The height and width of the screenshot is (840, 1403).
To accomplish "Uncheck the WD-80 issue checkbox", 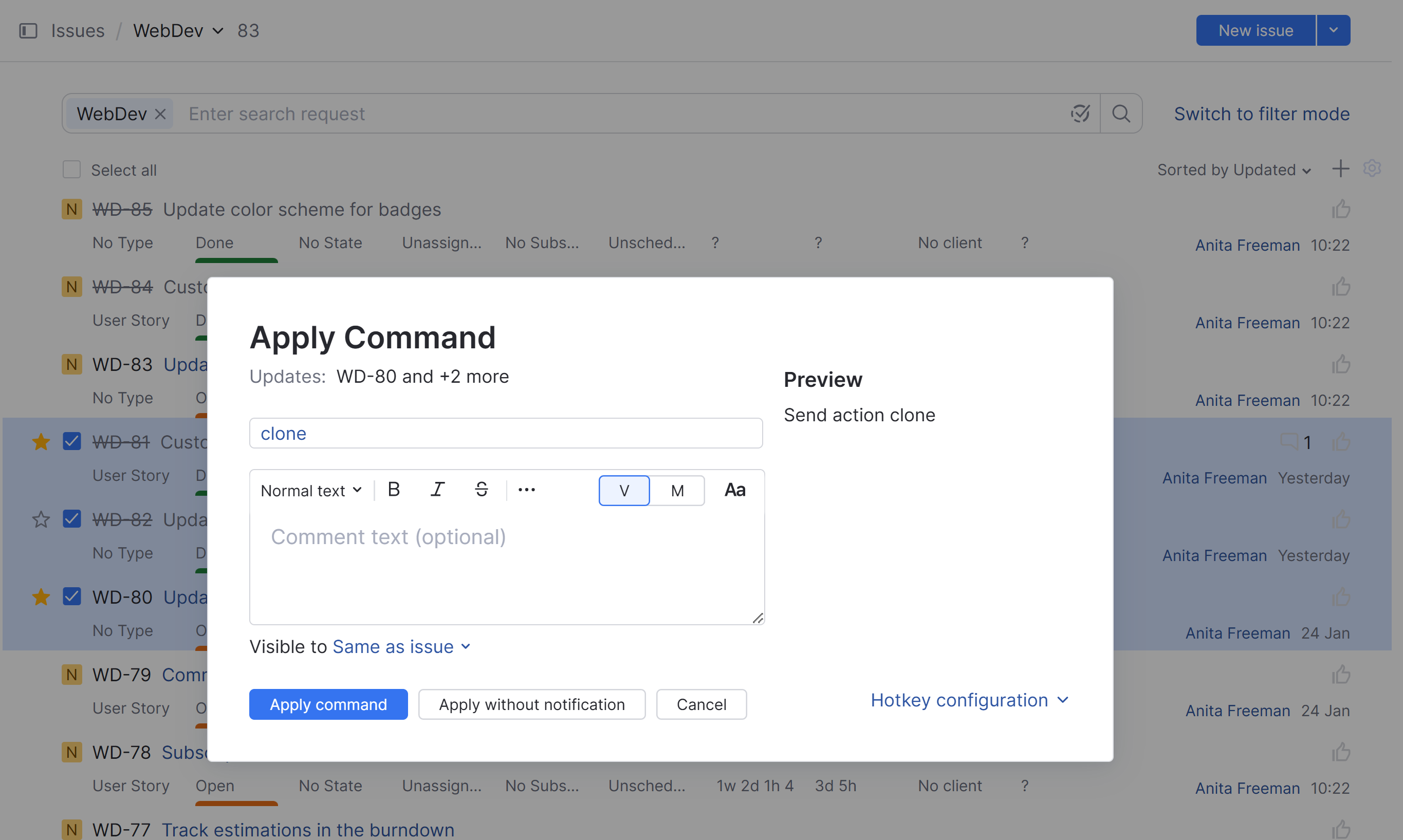I will (x=72, y=596).
